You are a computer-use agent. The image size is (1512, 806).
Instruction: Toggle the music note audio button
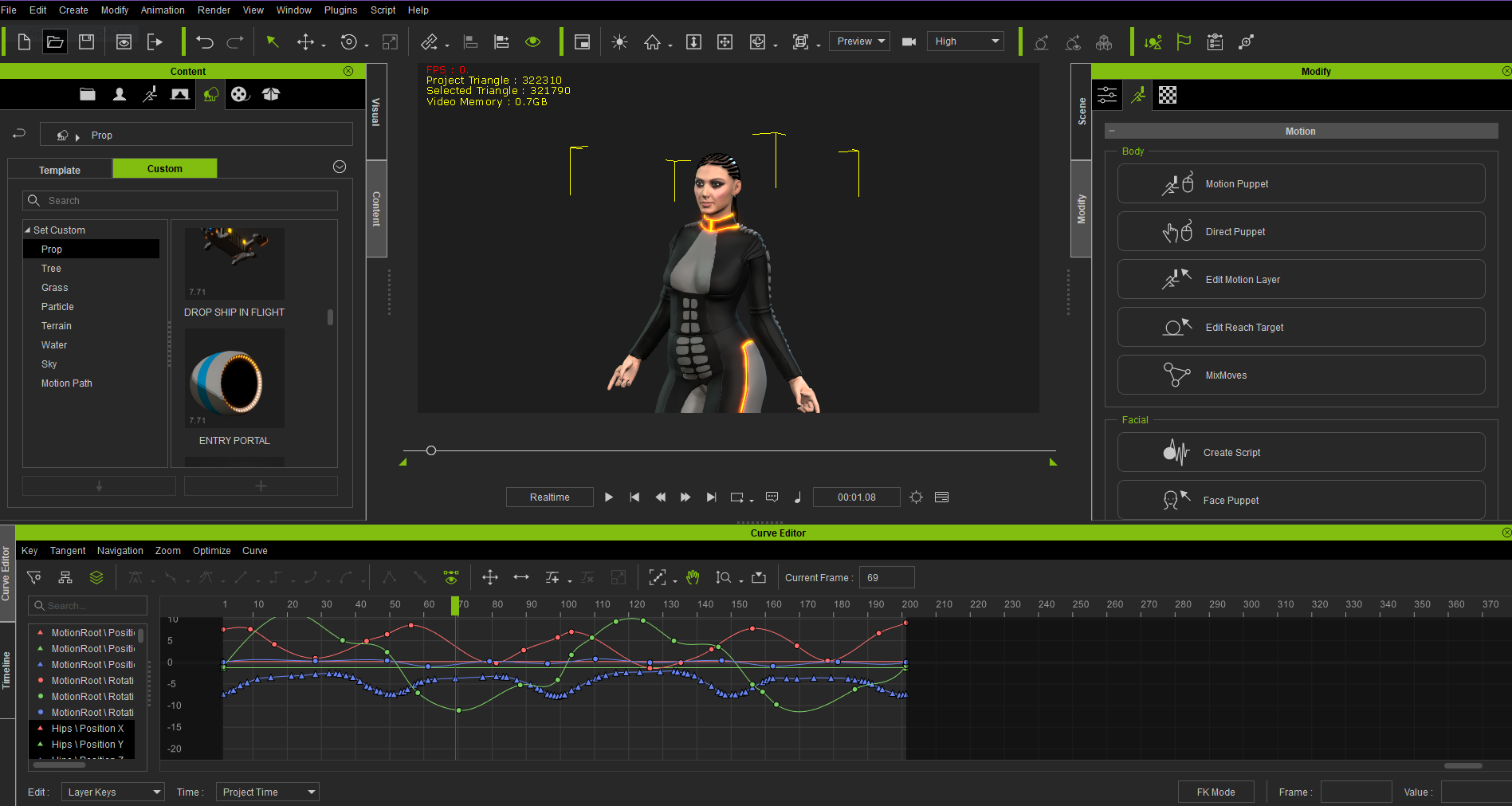tap(797, 497)
